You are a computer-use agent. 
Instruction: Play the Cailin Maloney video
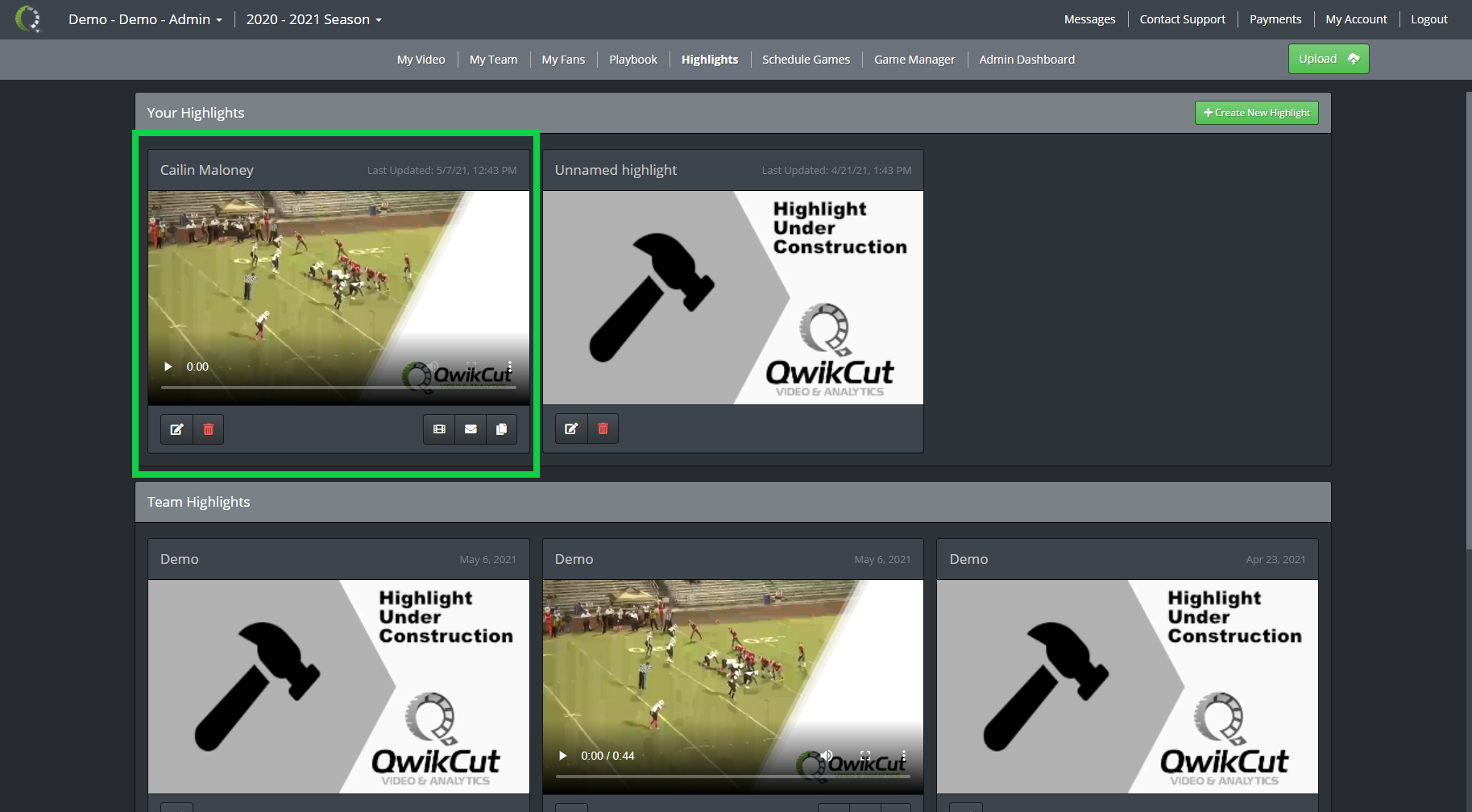(x=168, y=366)
